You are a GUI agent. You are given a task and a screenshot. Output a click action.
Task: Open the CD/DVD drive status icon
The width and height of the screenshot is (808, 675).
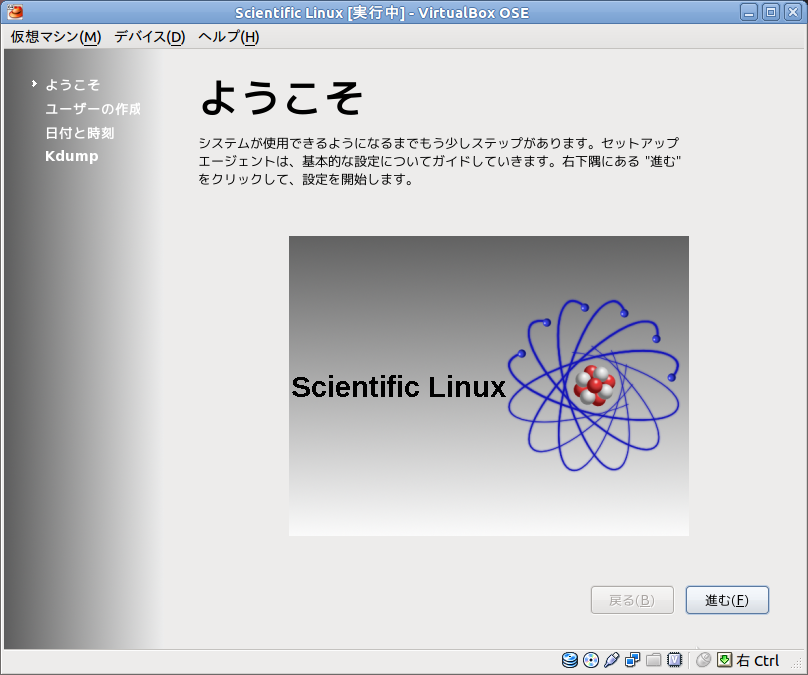click(590, 660)
